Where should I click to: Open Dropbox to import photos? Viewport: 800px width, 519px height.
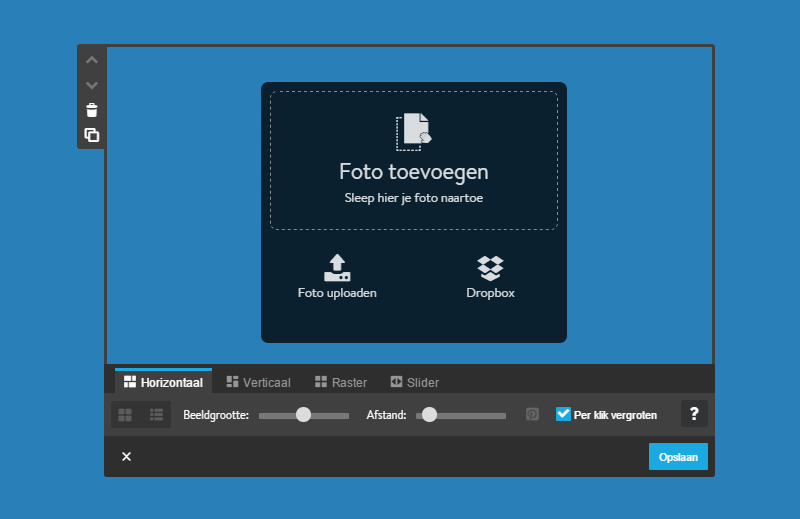[x=490, y=277]
